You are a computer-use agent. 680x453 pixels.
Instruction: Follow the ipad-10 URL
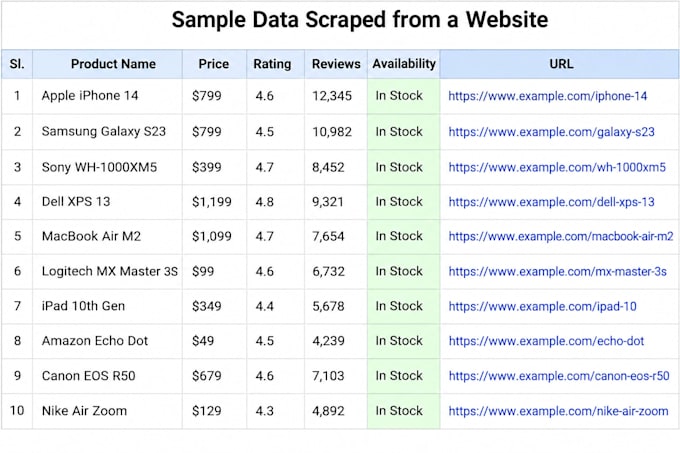(542, 306)
